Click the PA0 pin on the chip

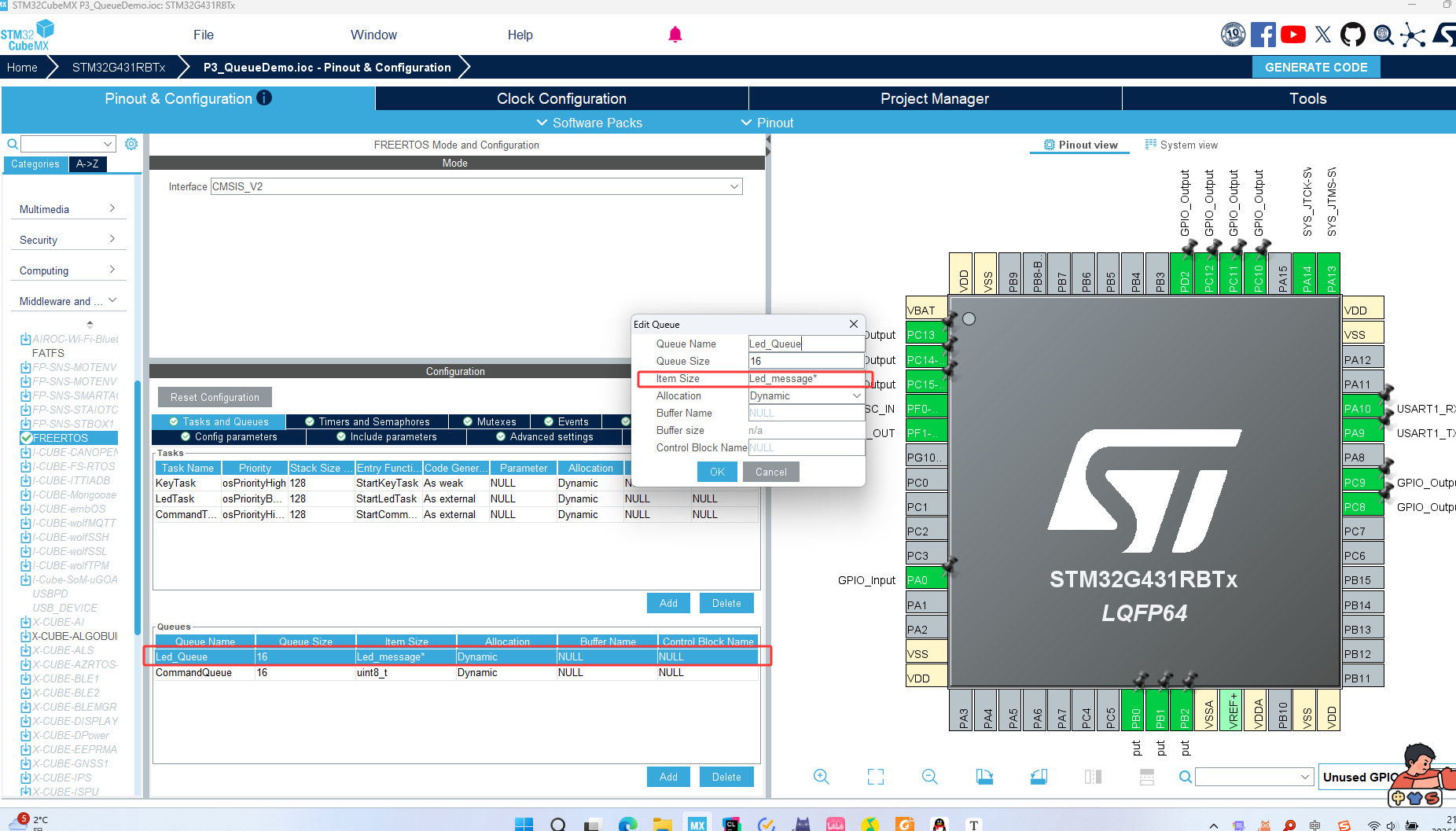coord(926,580)
